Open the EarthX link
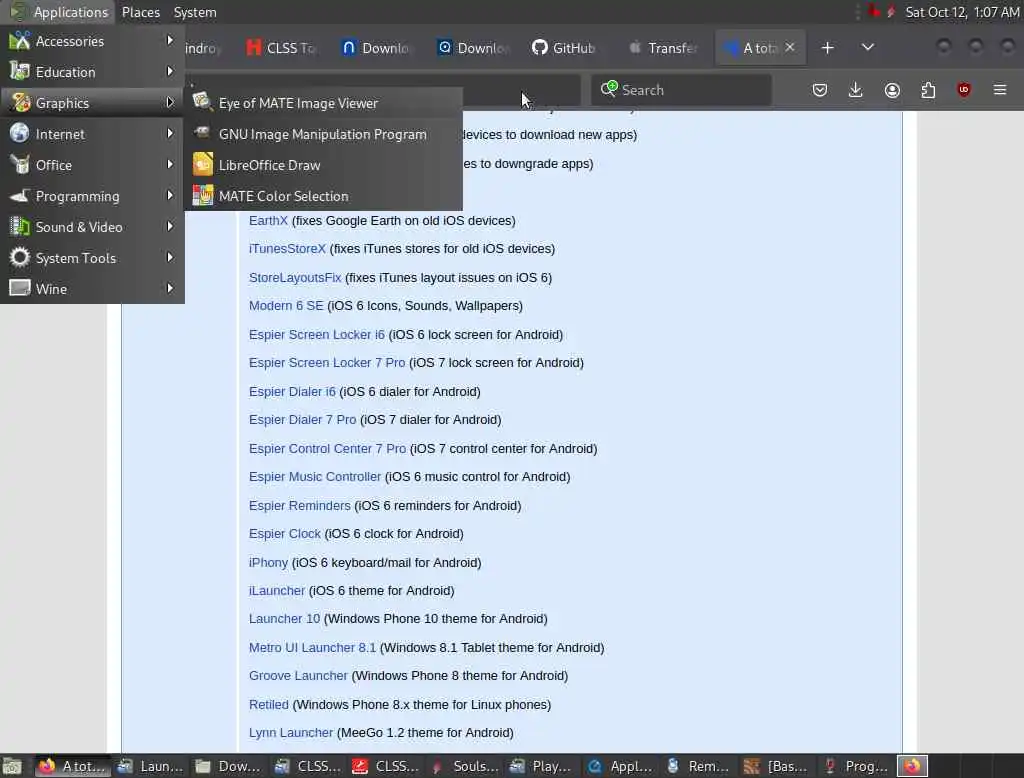The height and width of the screenshot is (778, 1024). pos(268,220)
